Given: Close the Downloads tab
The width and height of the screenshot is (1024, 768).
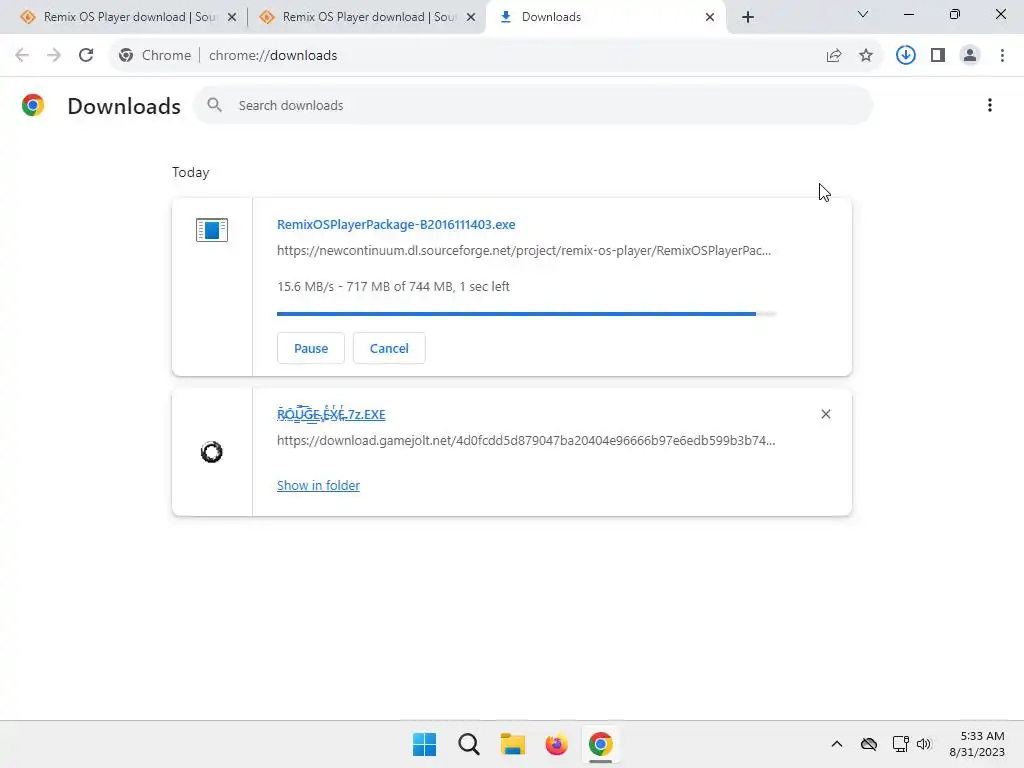Looking at the screenshot, I should [710, 18].
